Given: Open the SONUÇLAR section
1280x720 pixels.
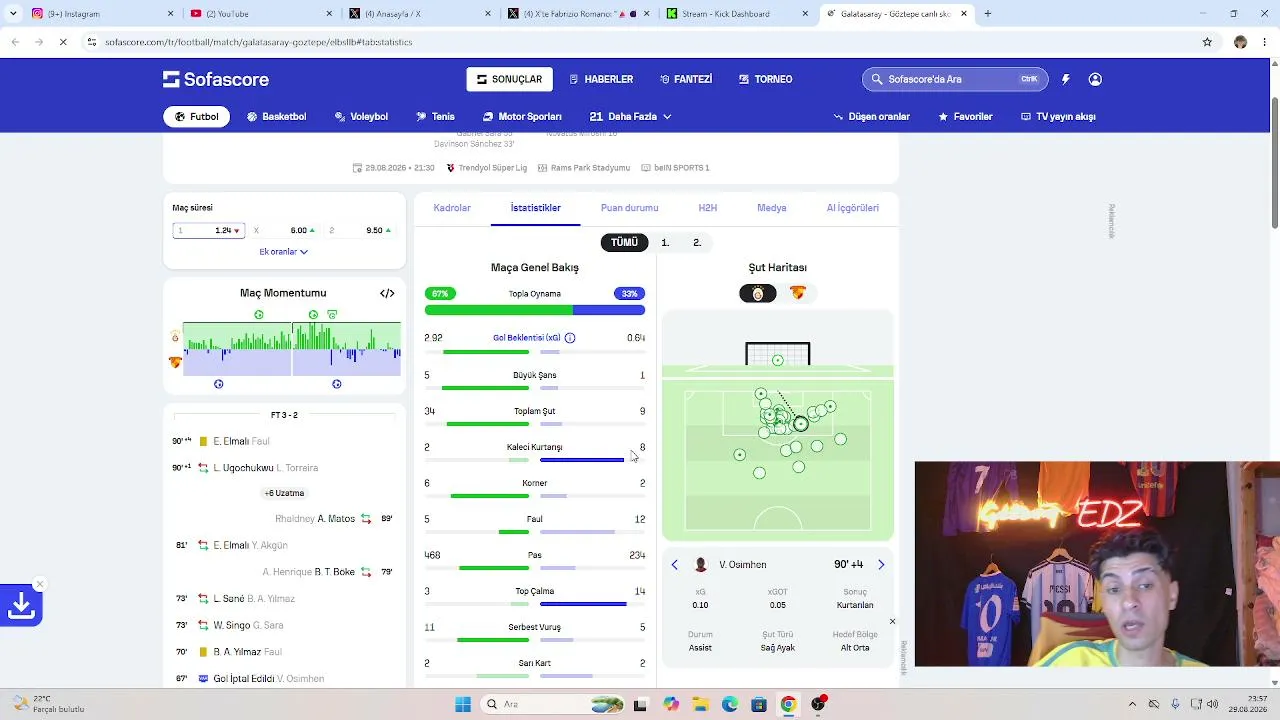Looking at the screenshot, I should click(510, 79).
